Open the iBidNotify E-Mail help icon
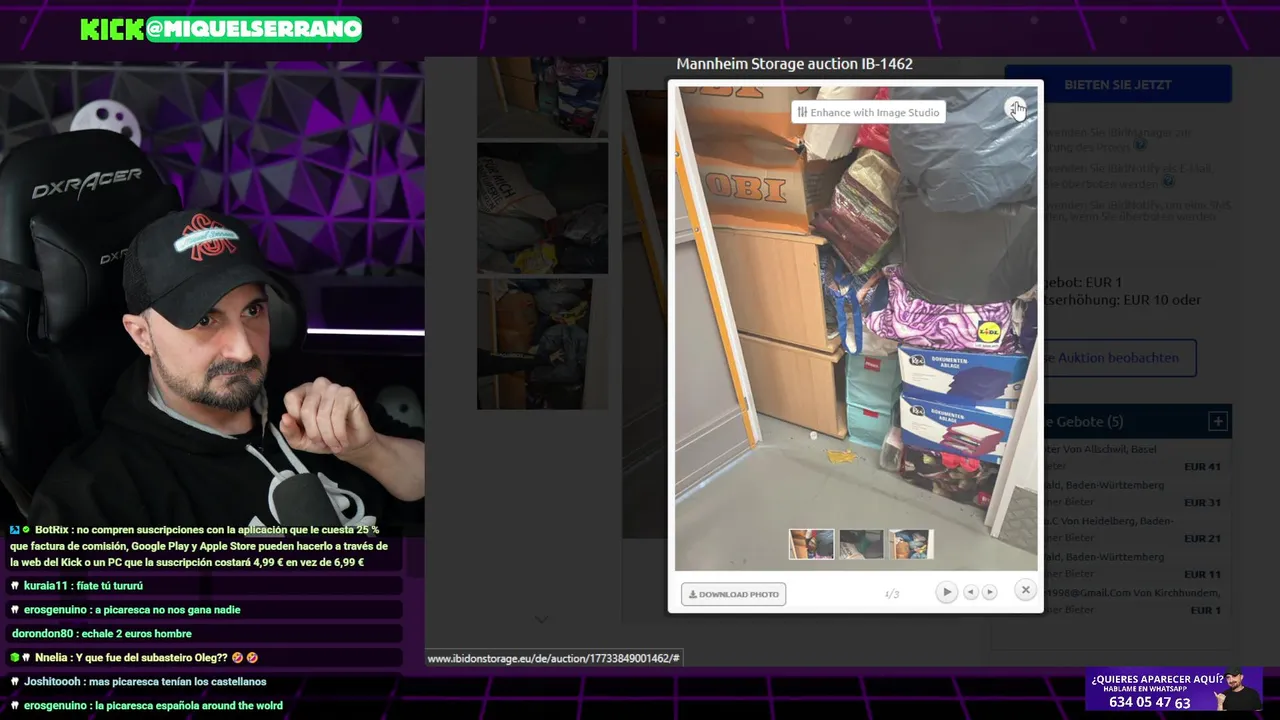The height and width of the screenshot is (720, 1280). pyautogui.click(x=1168, y=182)
